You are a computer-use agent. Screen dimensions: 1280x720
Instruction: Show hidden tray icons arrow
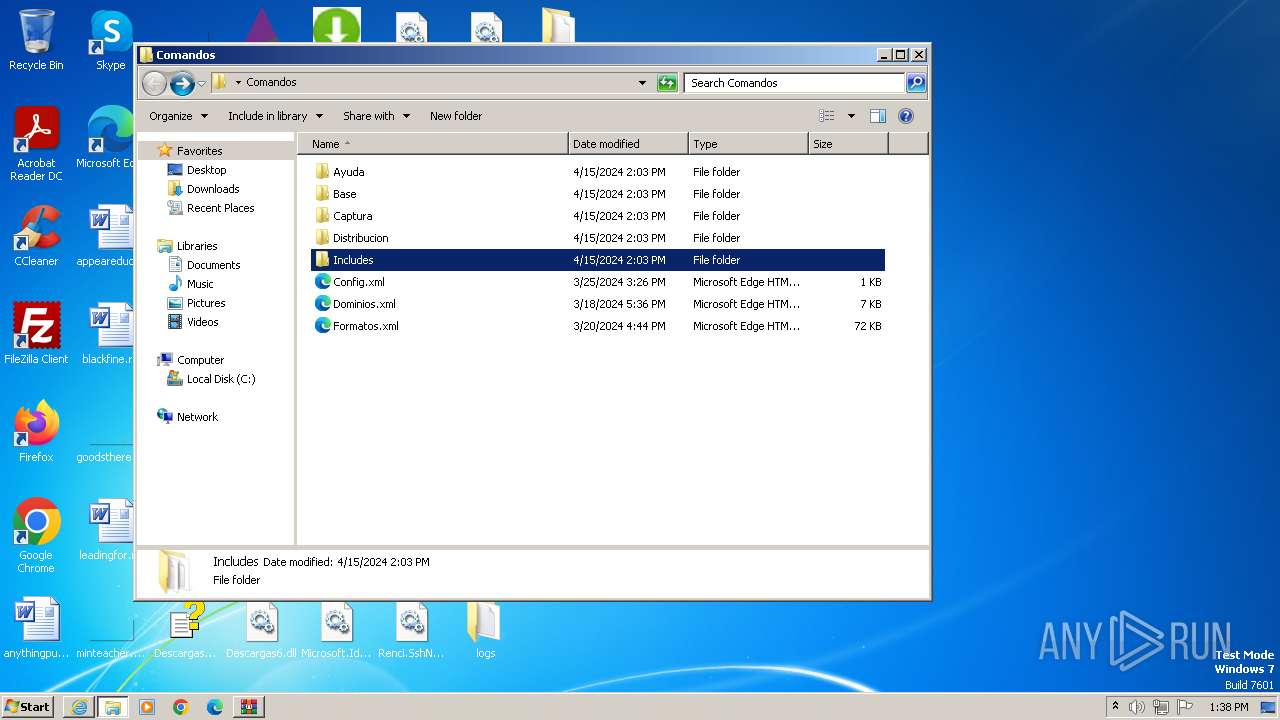coord(1115,707)
